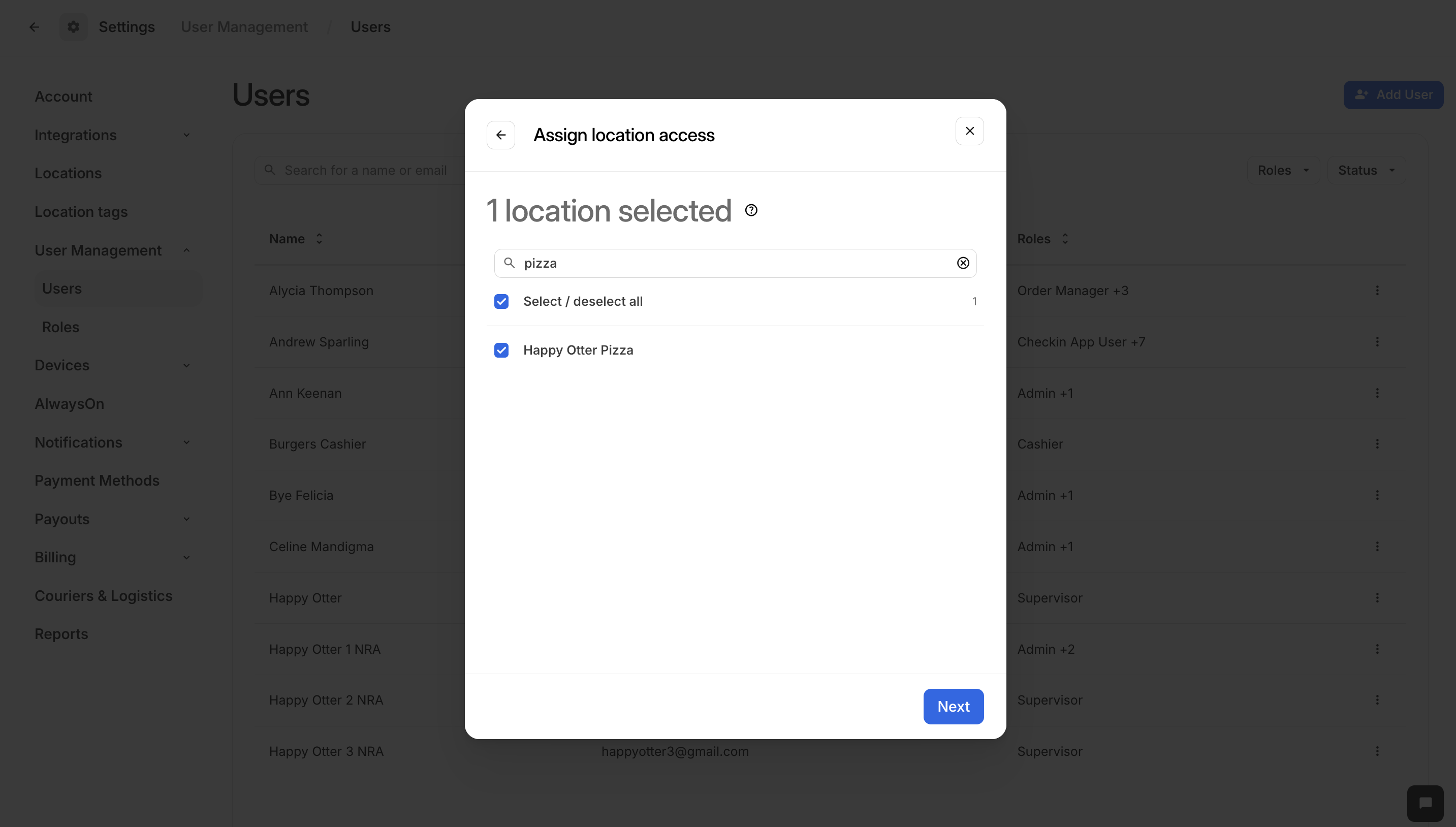Close the Assign location access dialog
This screenshot has width=1456, height=827.
969,131
